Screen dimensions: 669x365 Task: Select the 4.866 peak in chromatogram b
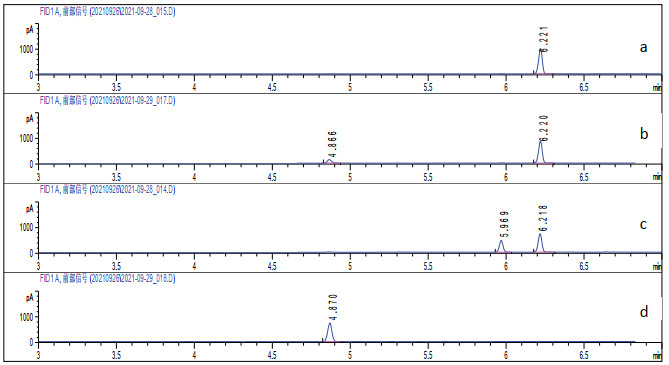tap(329, 161)
